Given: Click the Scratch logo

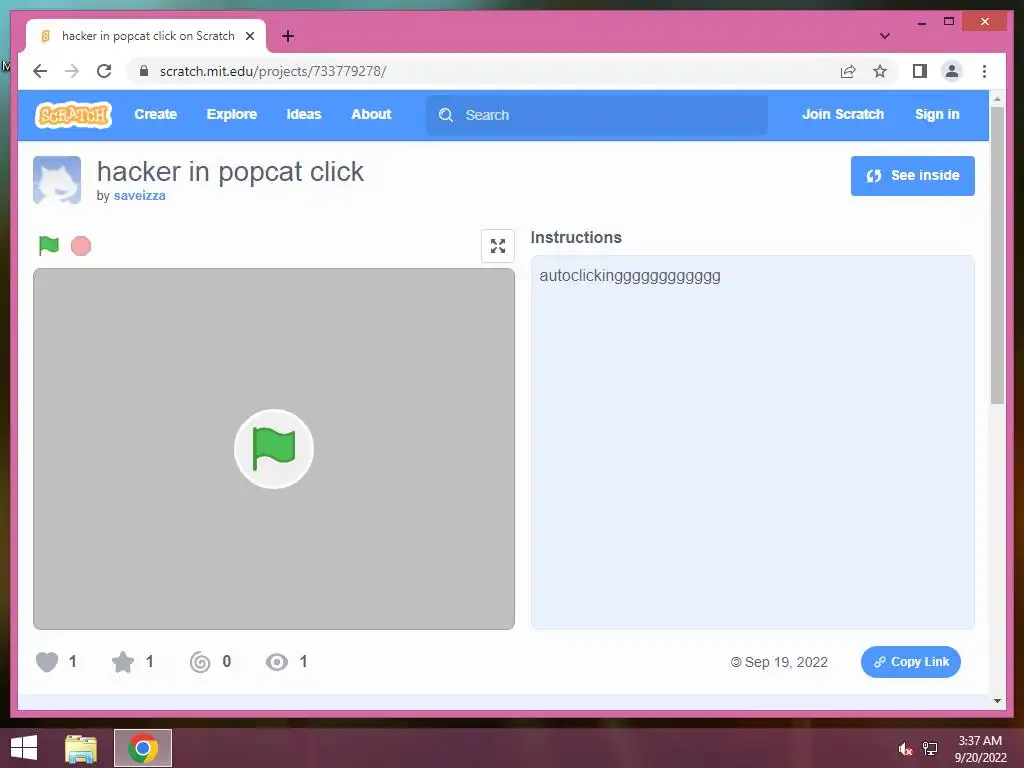Looking at the screenshot, I should [x=73, y=115].
